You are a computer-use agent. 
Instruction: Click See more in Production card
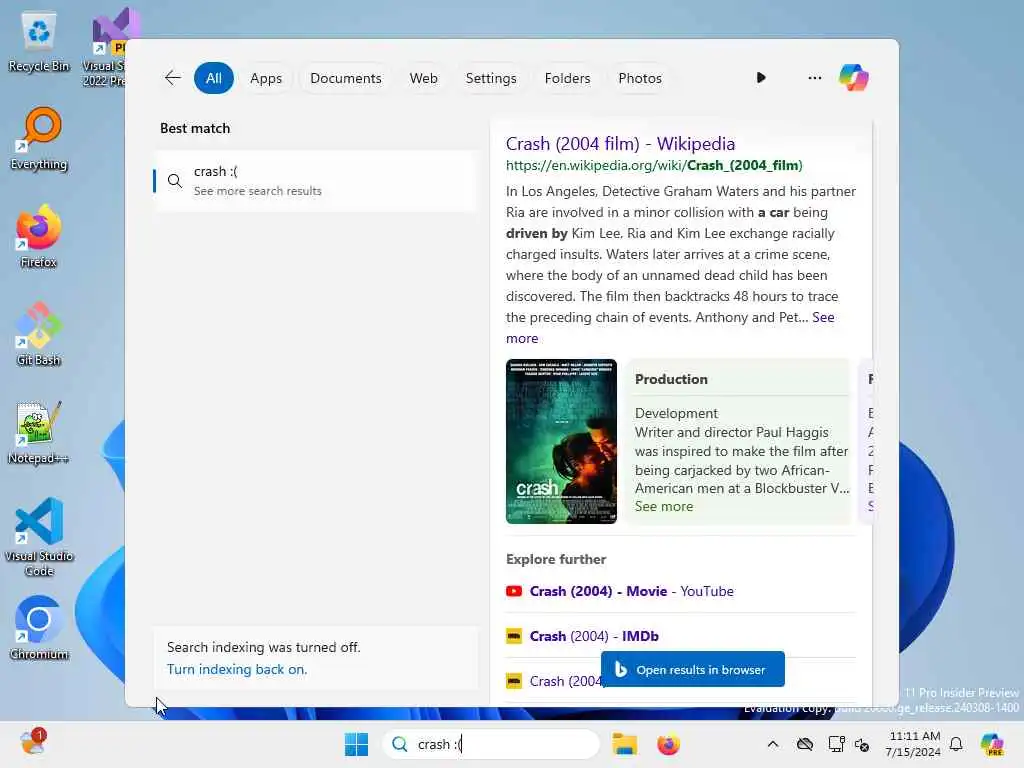click(x=664, y=507)
